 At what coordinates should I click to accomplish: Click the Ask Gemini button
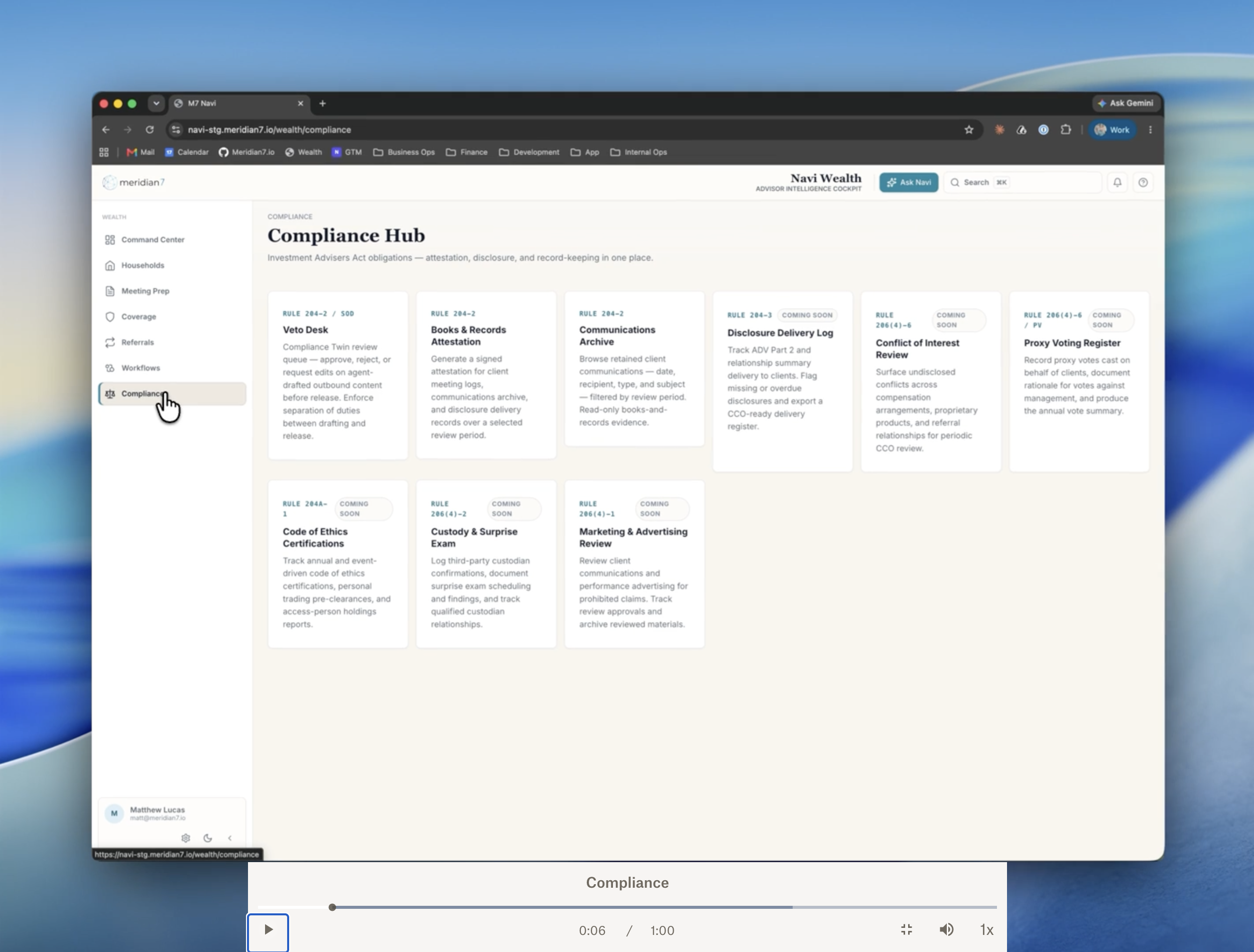pyautogui.click(x=1125, y=103)
